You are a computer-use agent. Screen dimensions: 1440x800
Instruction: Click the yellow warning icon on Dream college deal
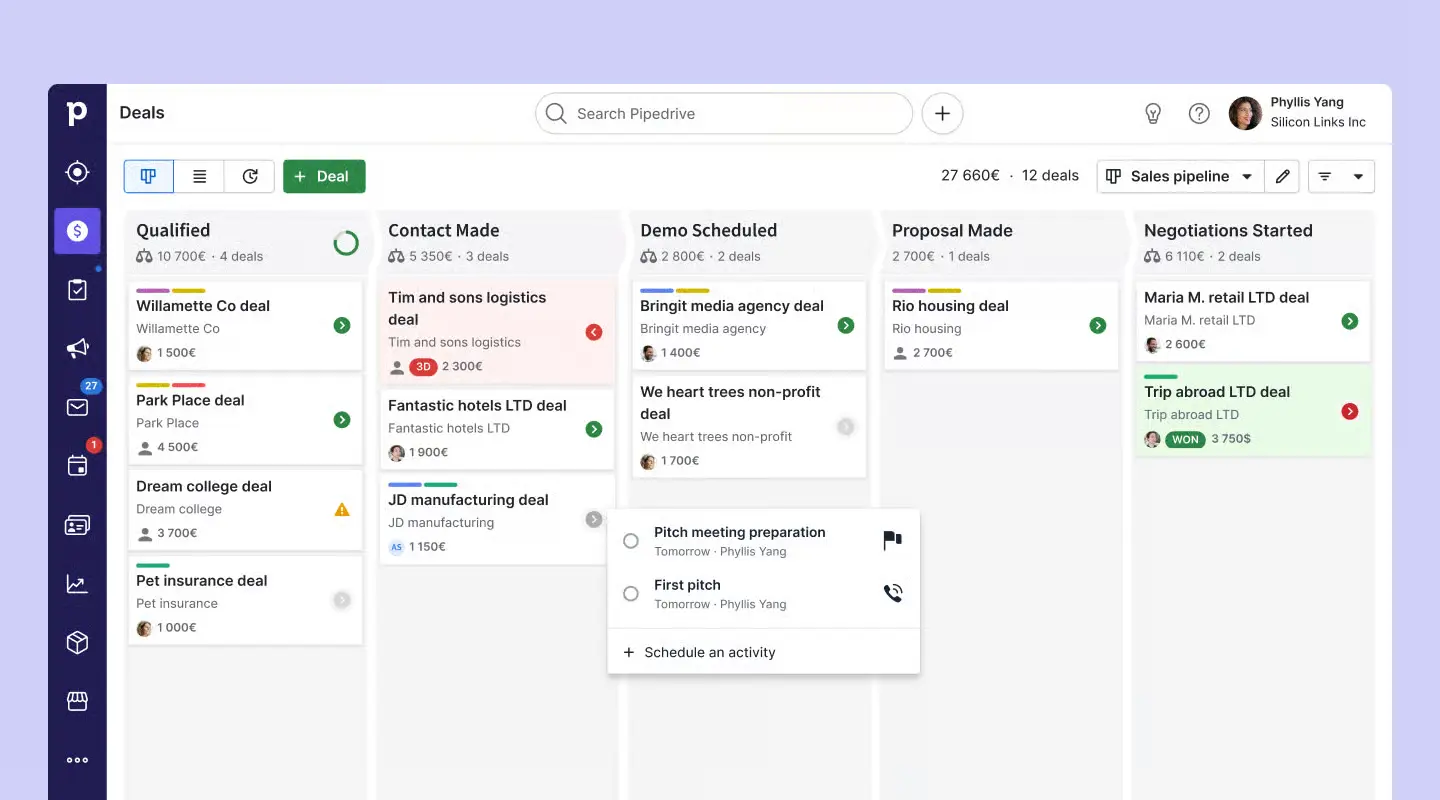click(342, 510)
